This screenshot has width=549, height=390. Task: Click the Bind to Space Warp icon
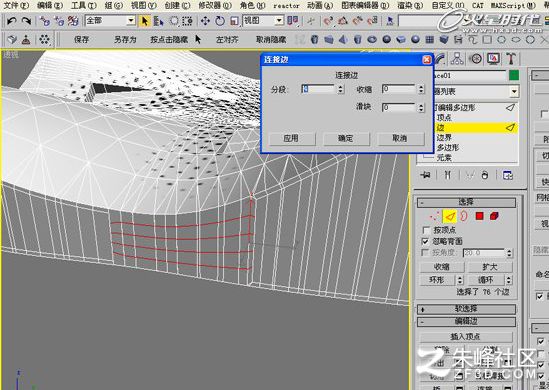point(73,21)
